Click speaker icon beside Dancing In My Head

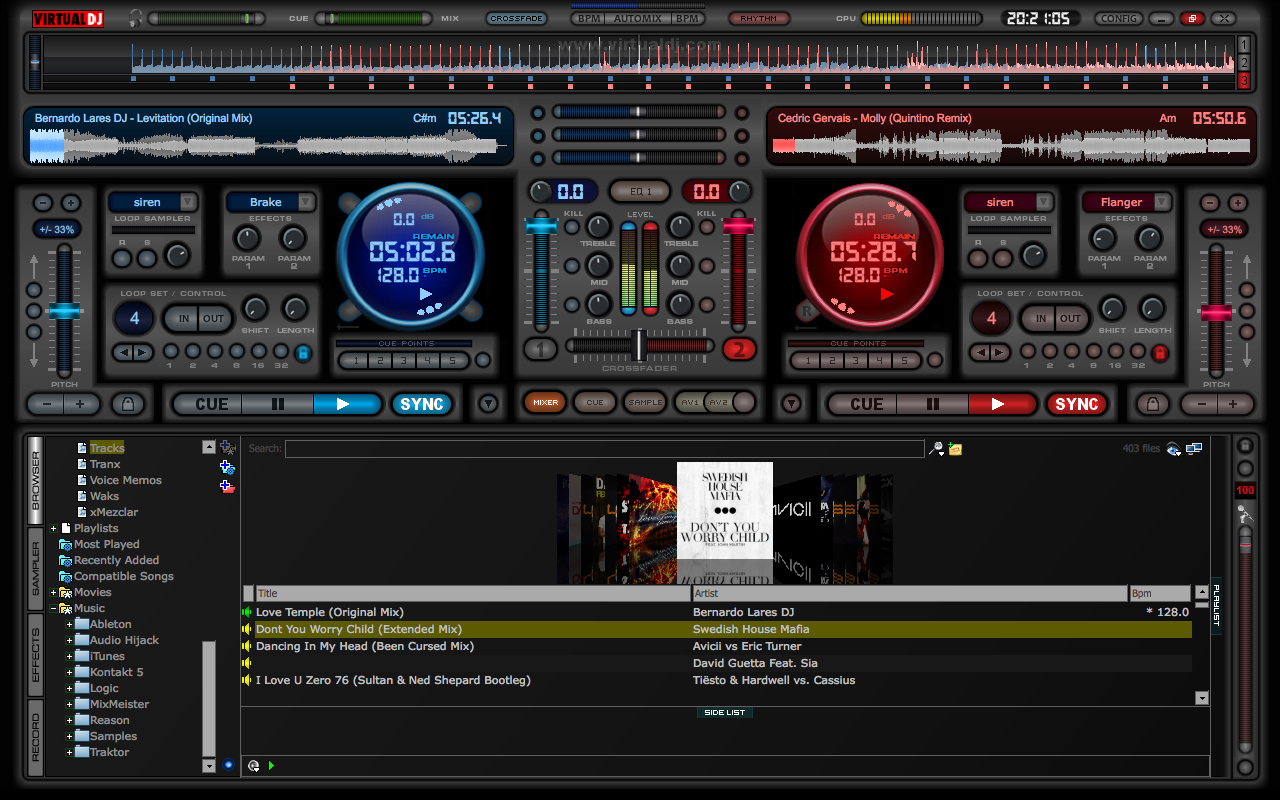pyautogui.click(x=247, y=646)
